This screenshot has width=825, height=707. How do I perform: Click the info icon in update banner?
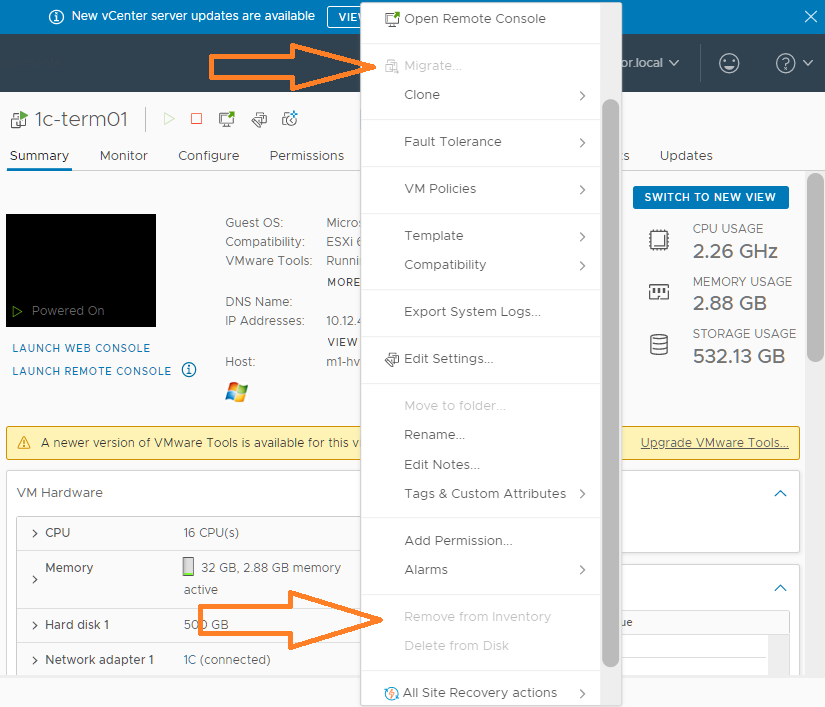56,17
